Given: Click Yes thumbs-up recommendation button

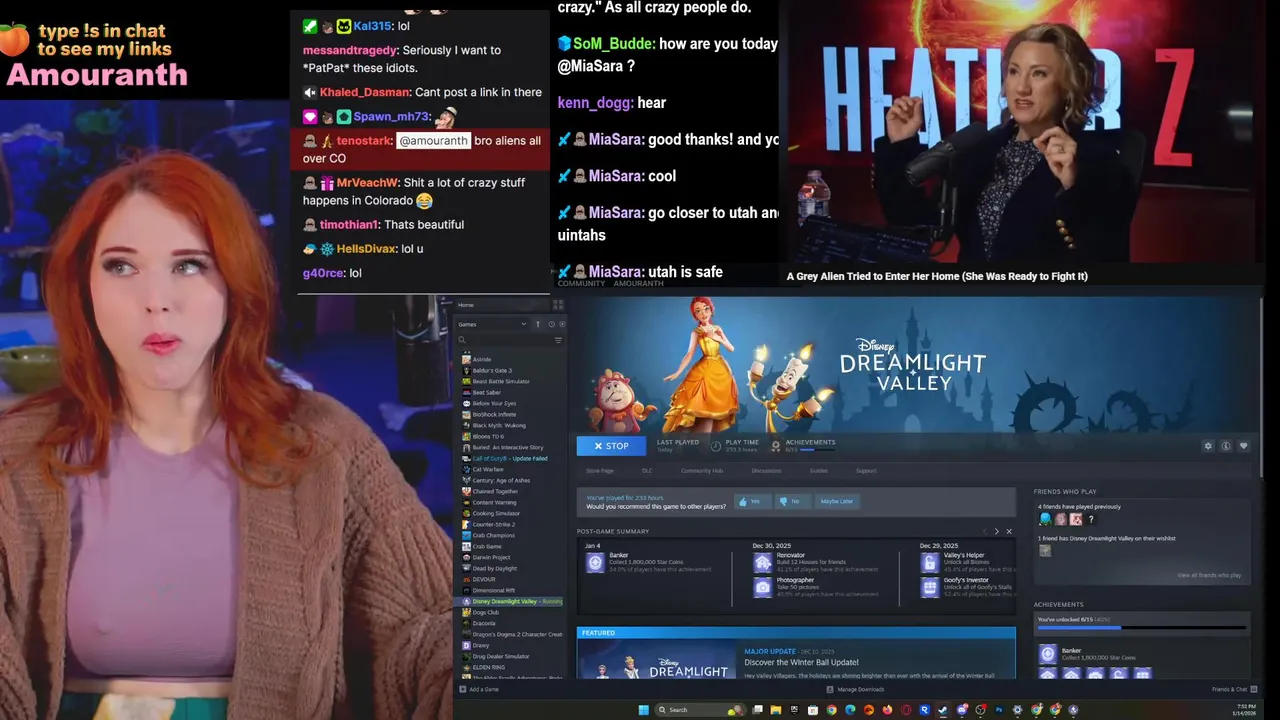Looking at the screenshot, I should click(753, 501).
